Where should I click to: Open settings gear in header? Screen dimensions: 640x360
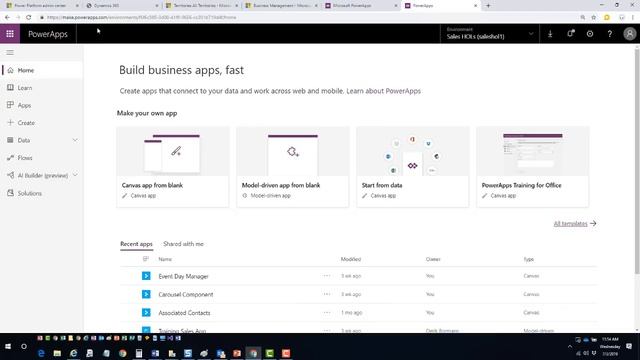[x=590, y=34]
